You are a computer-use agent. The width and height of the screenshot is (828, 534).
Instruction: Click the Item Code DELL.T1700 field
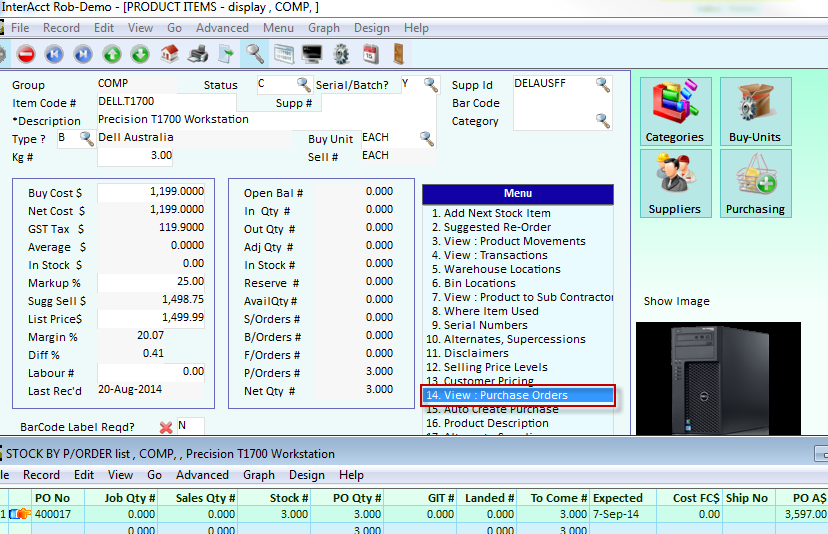pyautogui.click(x=167, y=102)
